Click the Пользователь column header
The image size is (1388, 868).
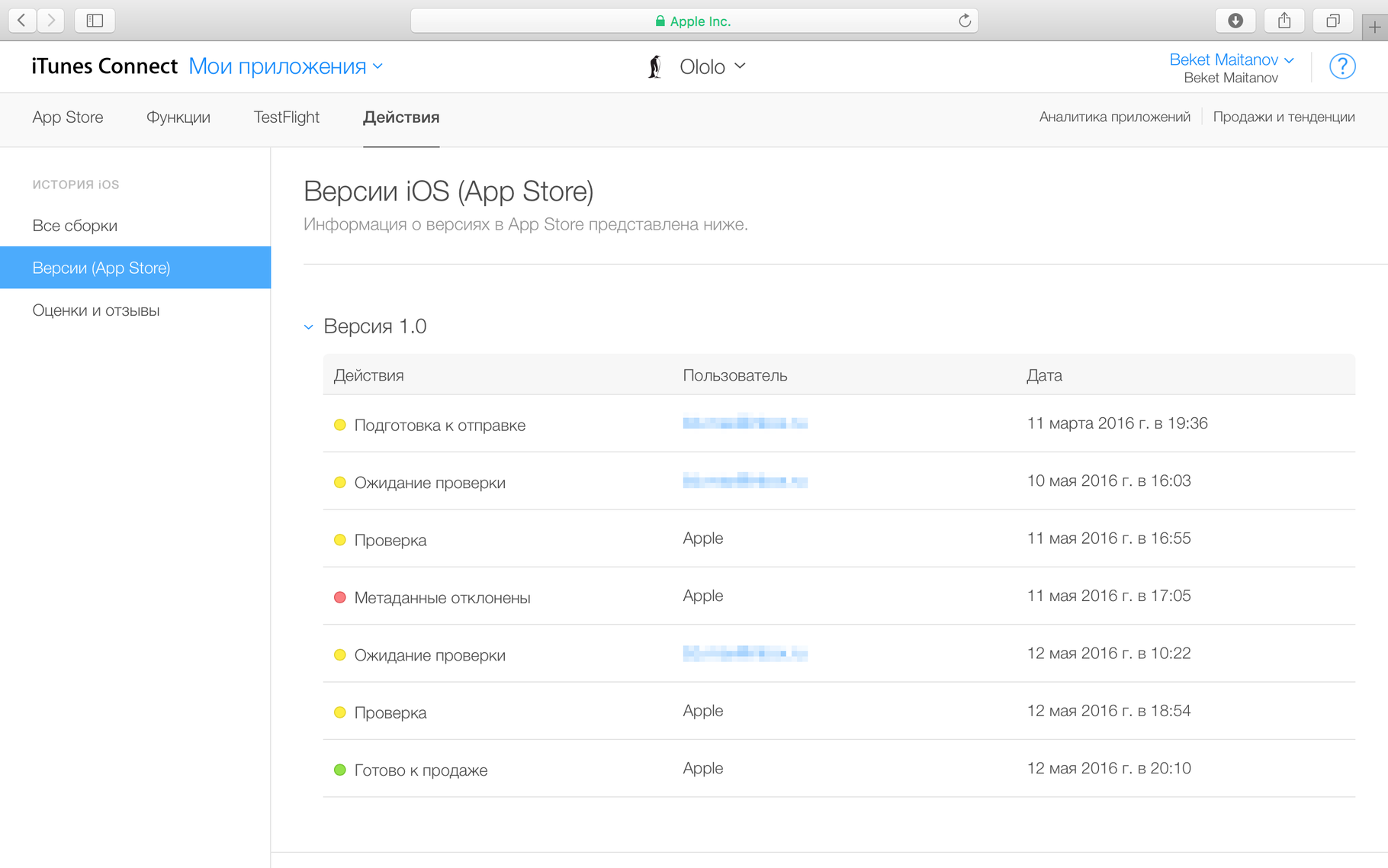(735, 375)
